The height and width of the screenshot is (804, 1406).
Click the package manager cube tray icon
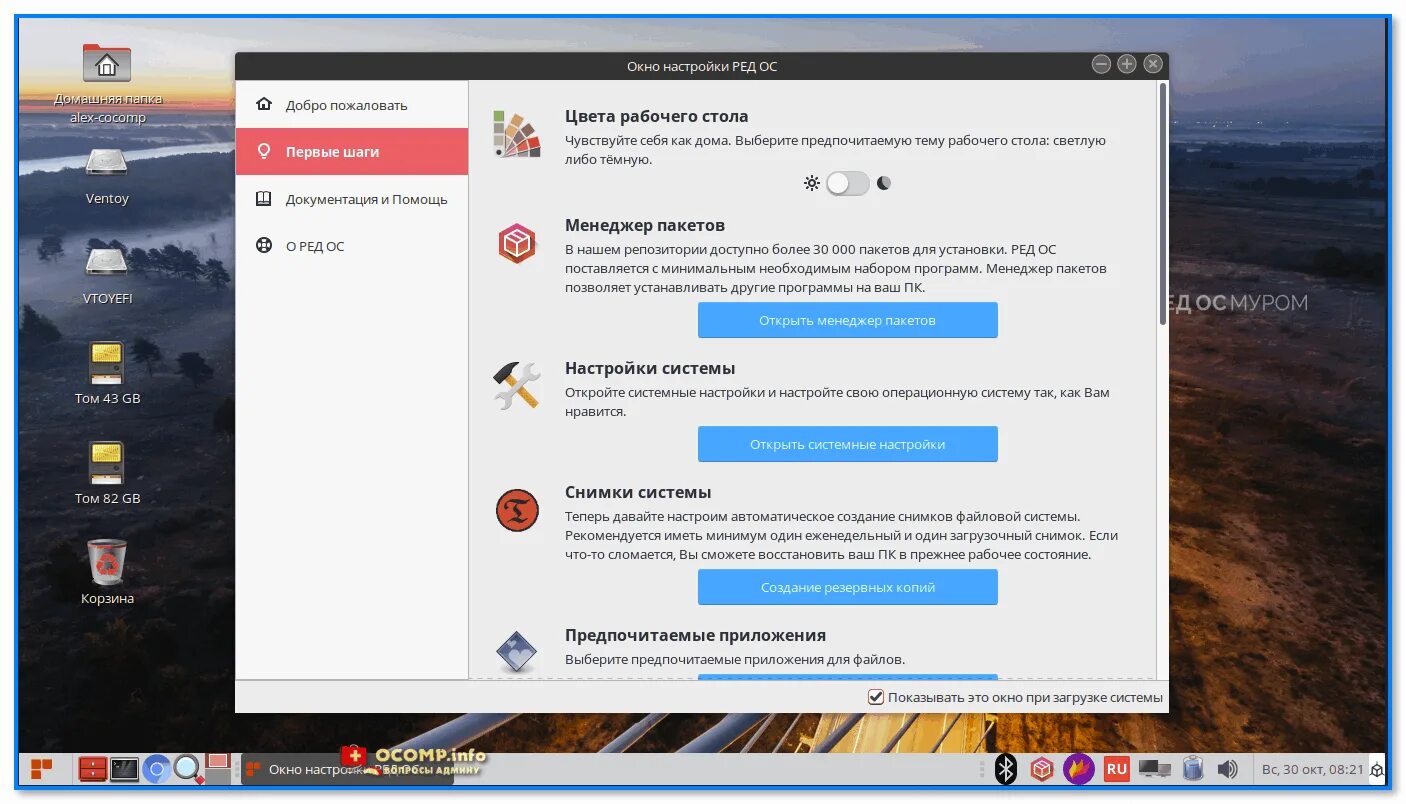1042,769
